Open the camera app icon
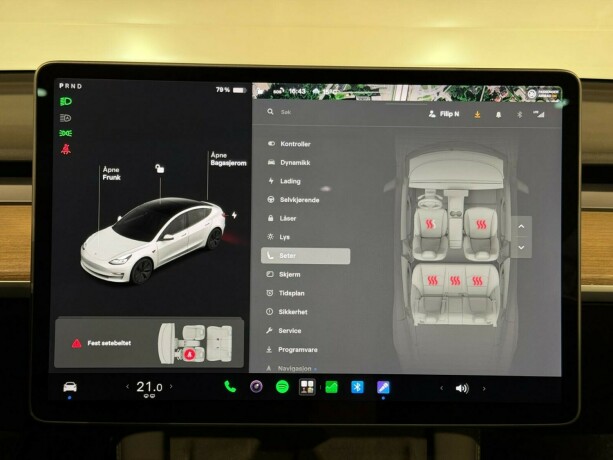613x460 pixels. (256, 387)
